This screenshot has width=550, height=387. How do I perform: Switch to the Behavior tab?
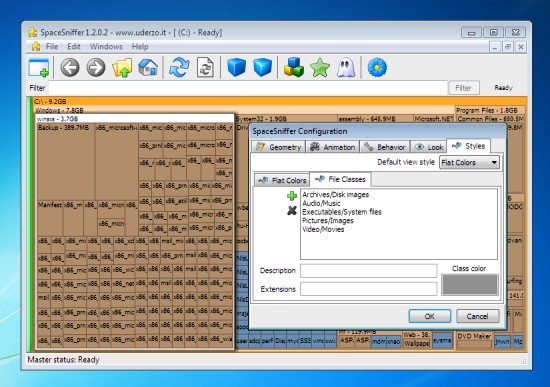tap(385, 147)
